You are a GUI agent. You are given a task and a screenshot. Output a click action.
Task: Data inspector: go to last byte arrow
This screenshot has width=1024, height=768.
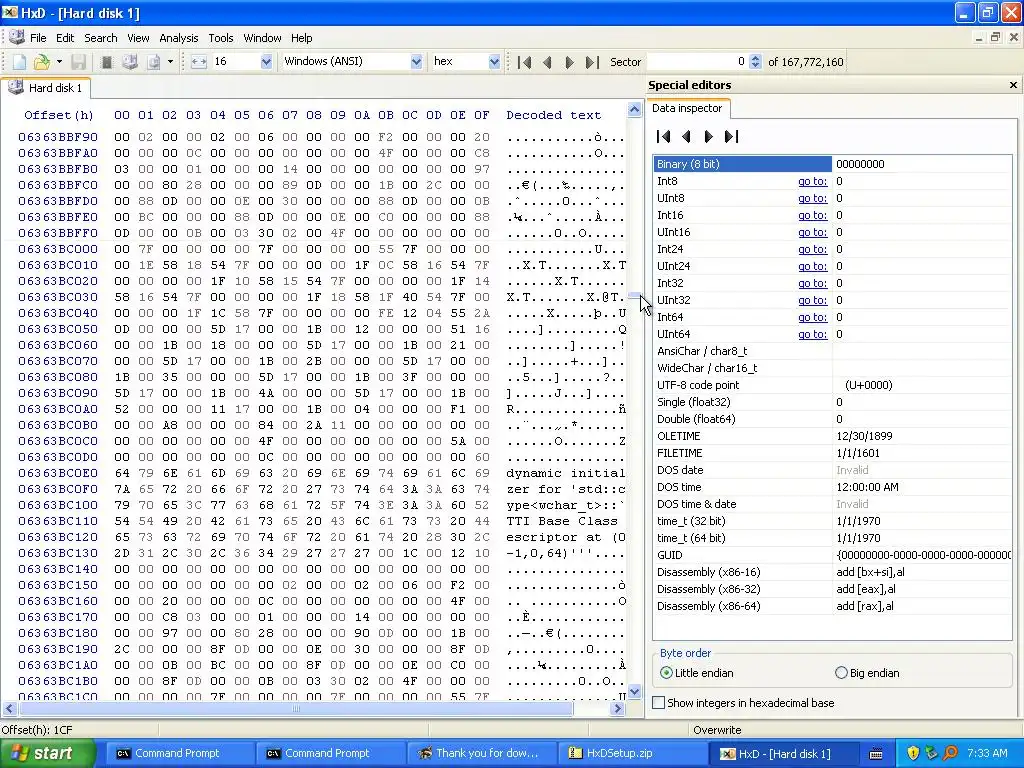pos(731,136)
